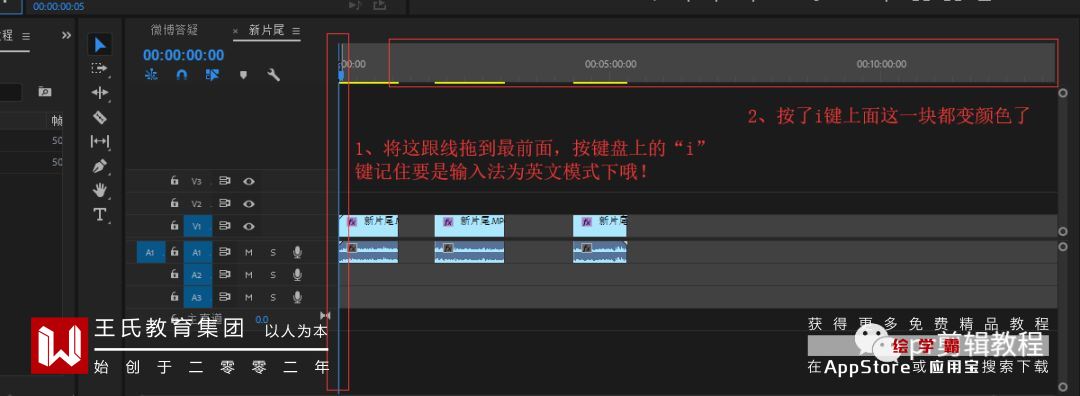Toggle the lock on track V3
The image size is (1080, 396).
[175, 181]
